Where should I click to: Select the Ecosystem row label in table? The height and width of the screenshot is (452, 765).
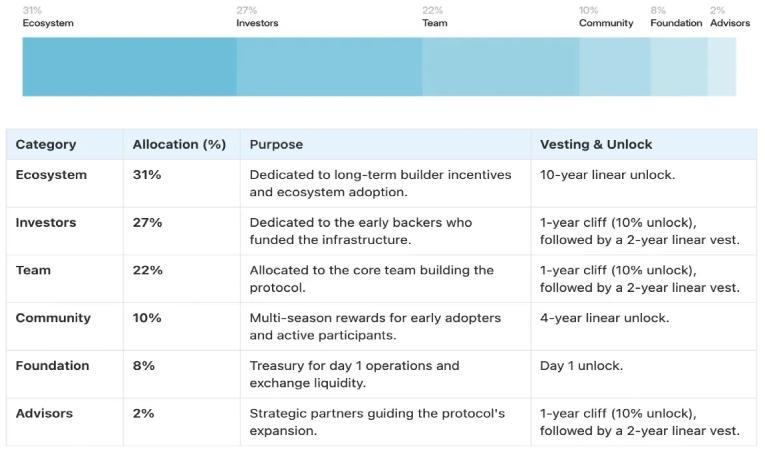pyautogui.click(x=51, y=175)
